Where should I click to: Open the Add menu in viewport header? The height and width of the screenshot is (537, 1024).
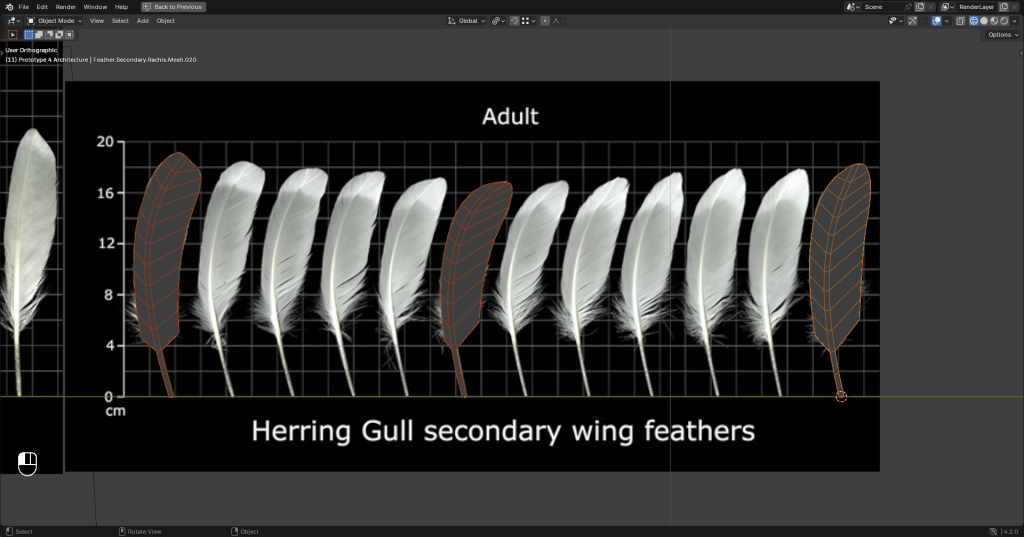tap(143, 20)
